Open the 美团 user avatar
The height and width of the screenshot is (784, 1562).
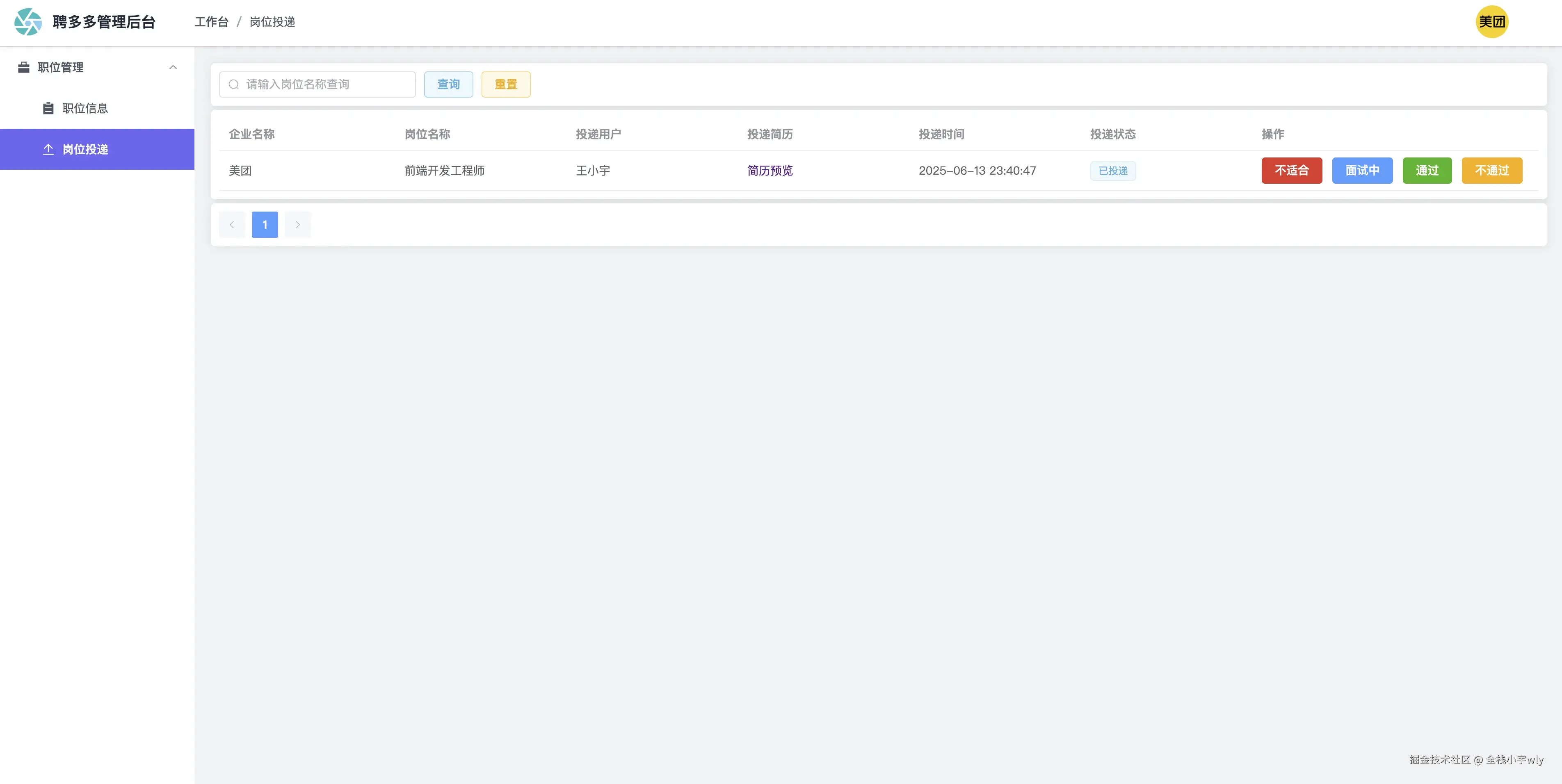(x=1491, y=22)
